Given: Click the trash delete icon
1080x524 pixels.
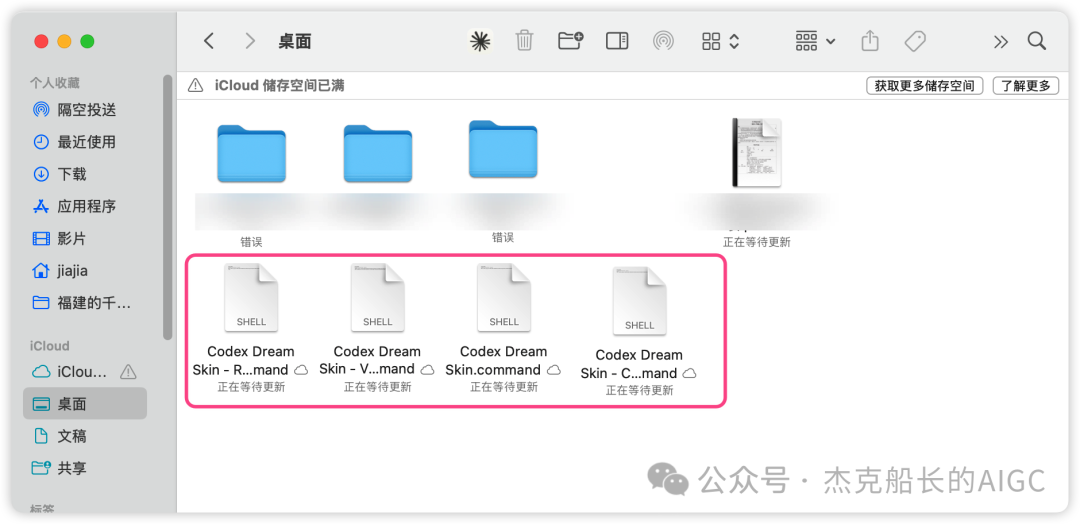Looking at the screenshot, I should pyautogui.click(x=524, y=41).
